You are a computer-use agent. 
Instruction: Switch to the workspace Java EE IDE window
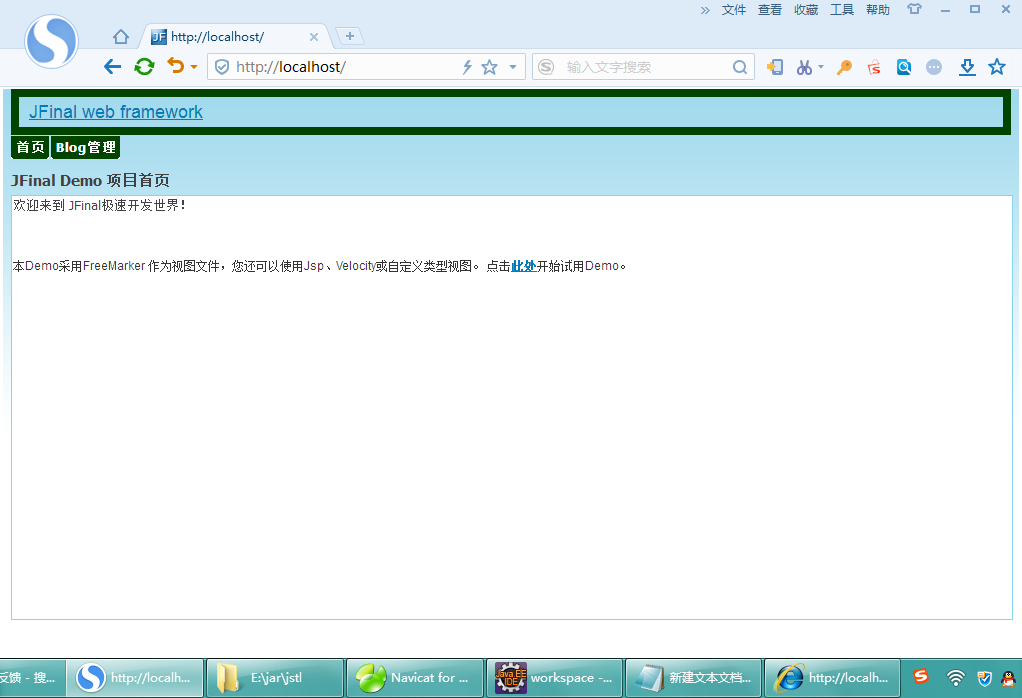pos(555,678)
